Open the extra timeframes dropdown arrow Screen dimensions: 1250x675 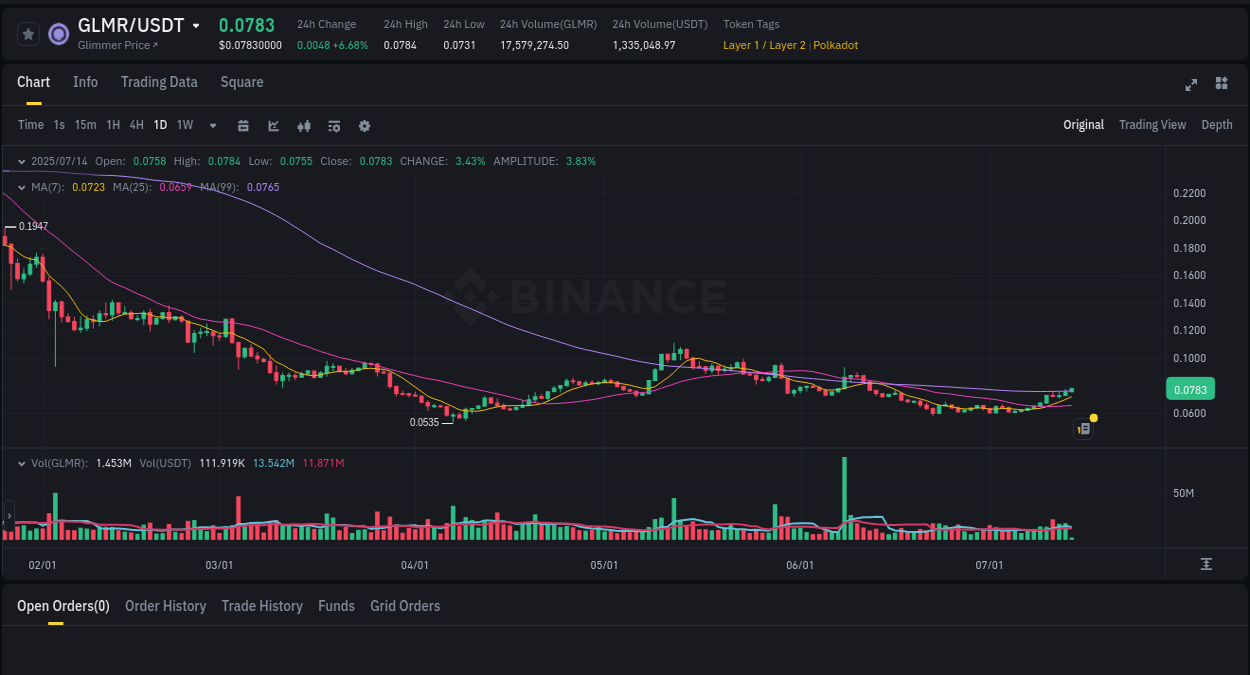212,126
